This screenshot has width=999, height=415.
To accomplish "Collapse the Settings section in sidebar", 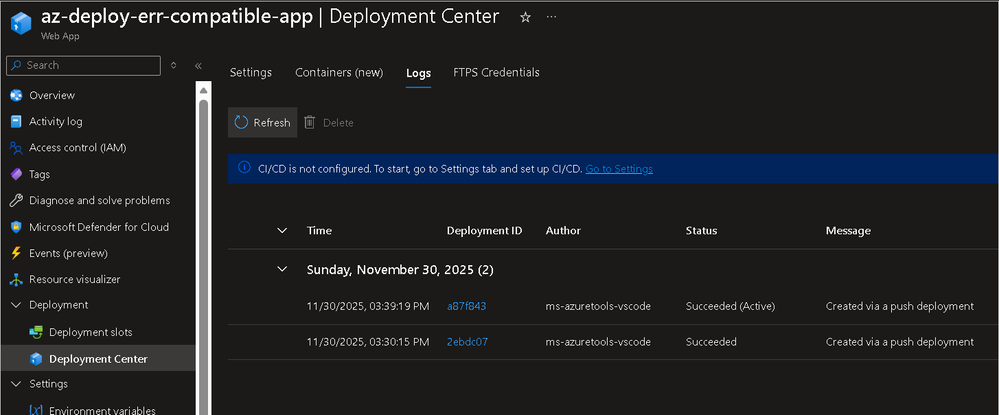I will 16,384.
